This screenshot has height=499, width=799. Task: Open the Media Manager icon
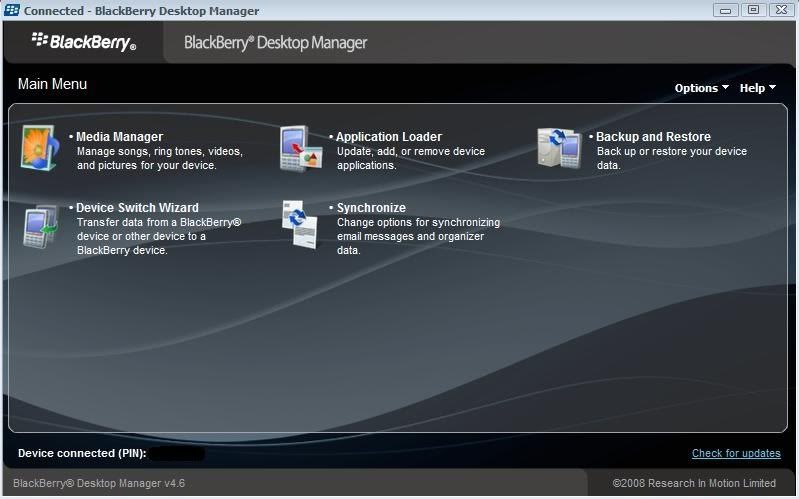(x=40, y=148)
